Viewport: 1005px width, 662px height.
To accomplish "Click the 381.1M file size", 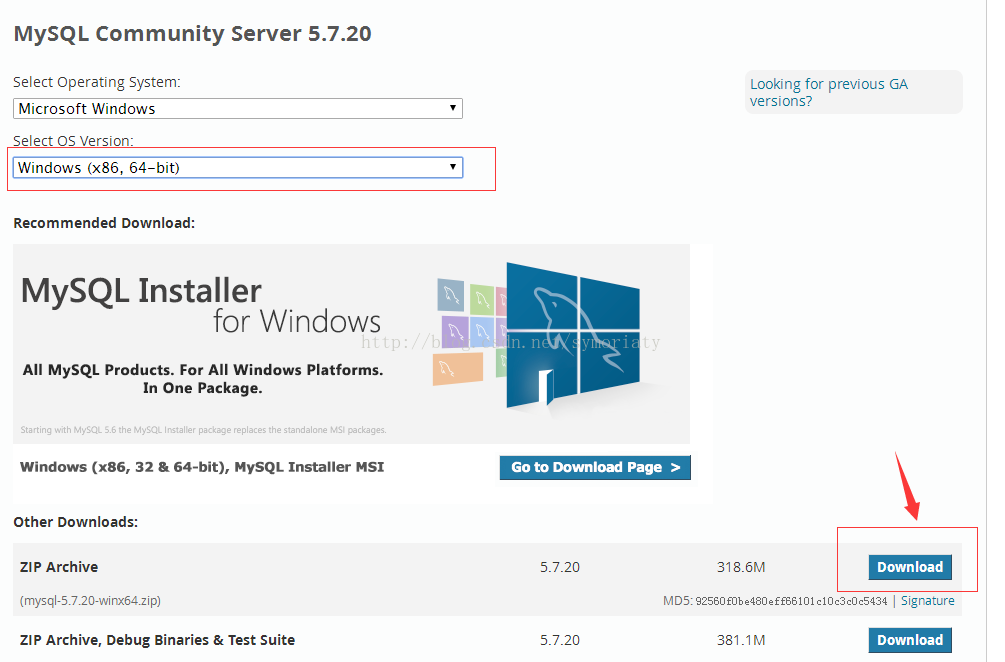I will click(741, 640).
